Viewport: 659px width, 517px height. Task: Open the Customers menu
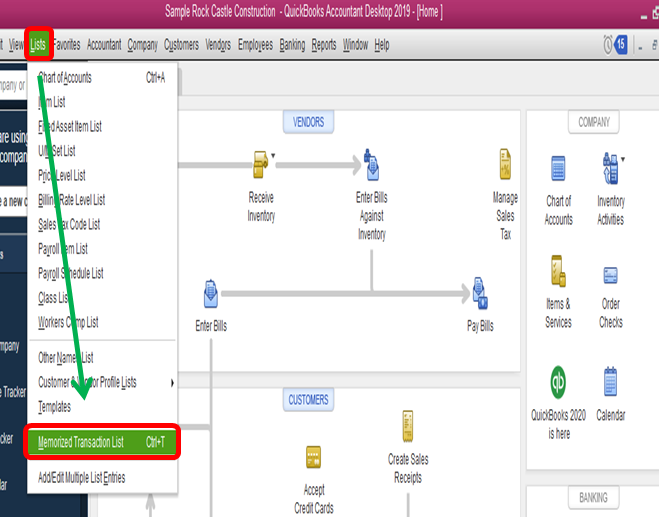coord(181,45)
